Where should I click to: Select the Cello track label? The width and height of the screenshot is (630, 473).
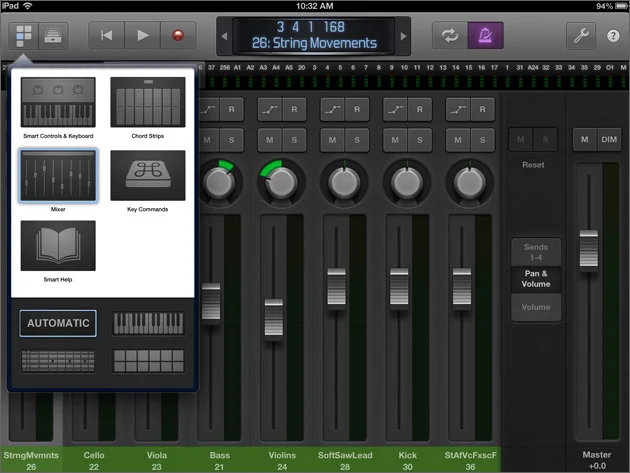coord(94,460)
